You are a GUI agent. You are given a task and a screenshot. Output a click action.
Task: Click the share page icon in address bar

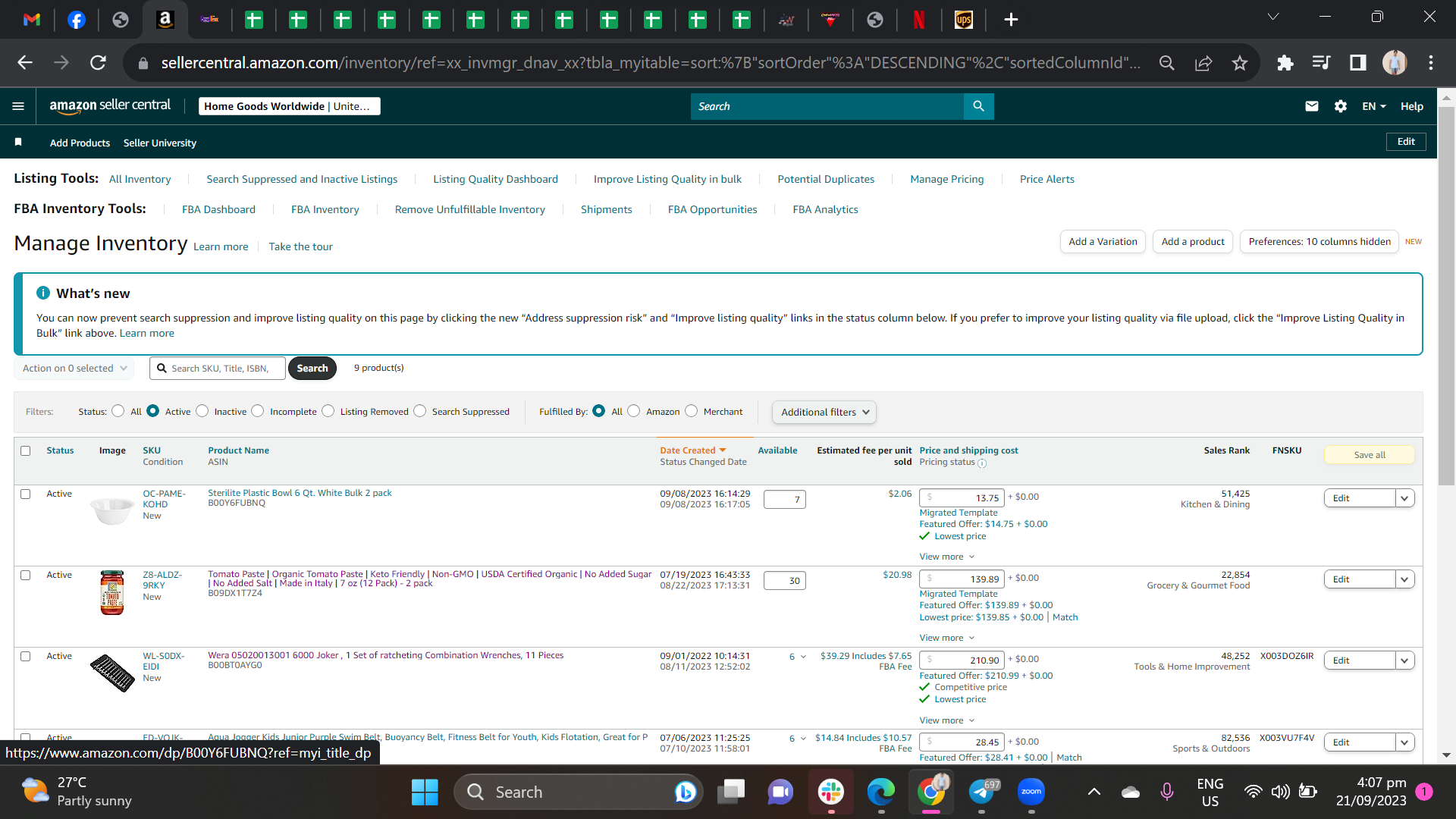point(1203,63)
